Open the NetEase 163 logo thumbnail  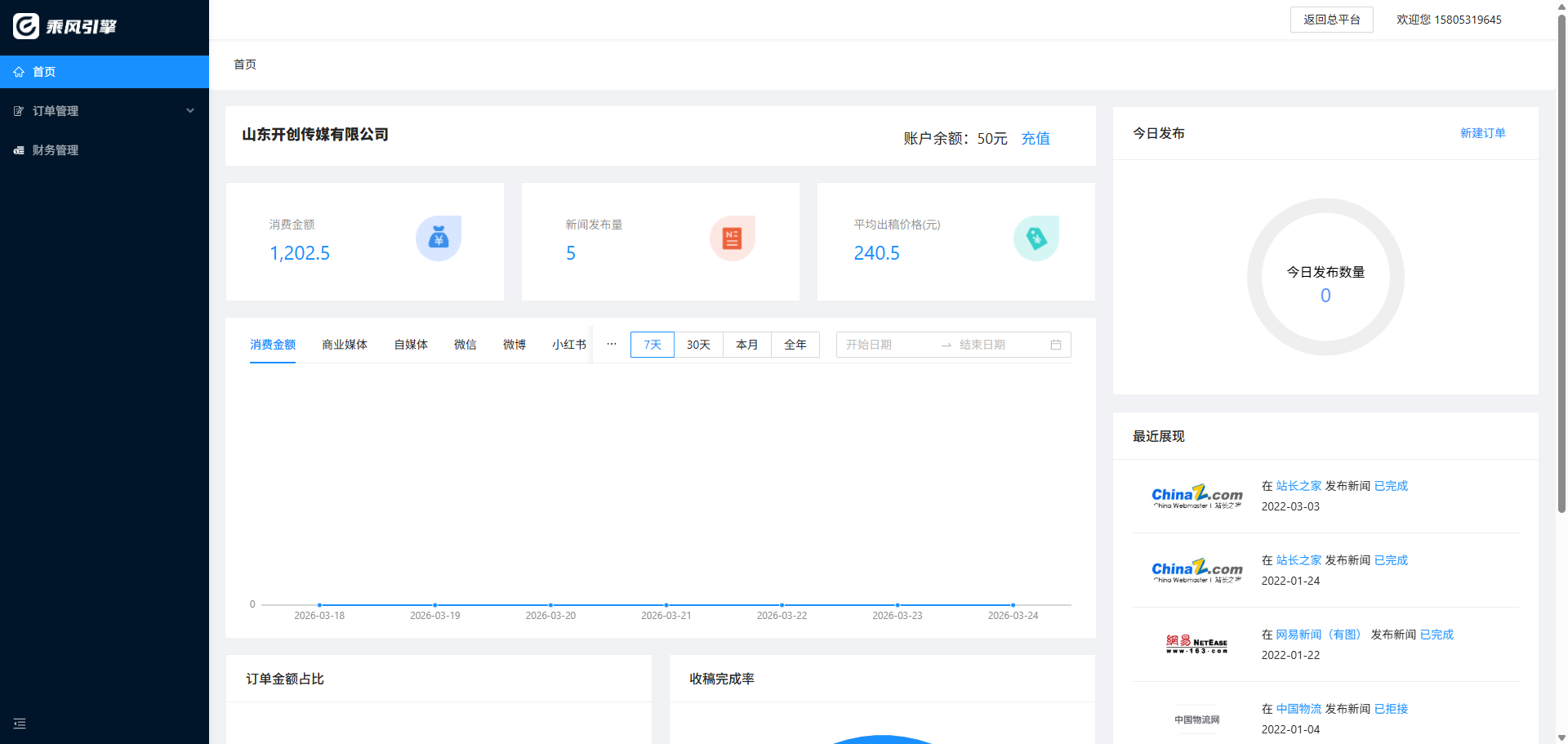coord(1196,644)
